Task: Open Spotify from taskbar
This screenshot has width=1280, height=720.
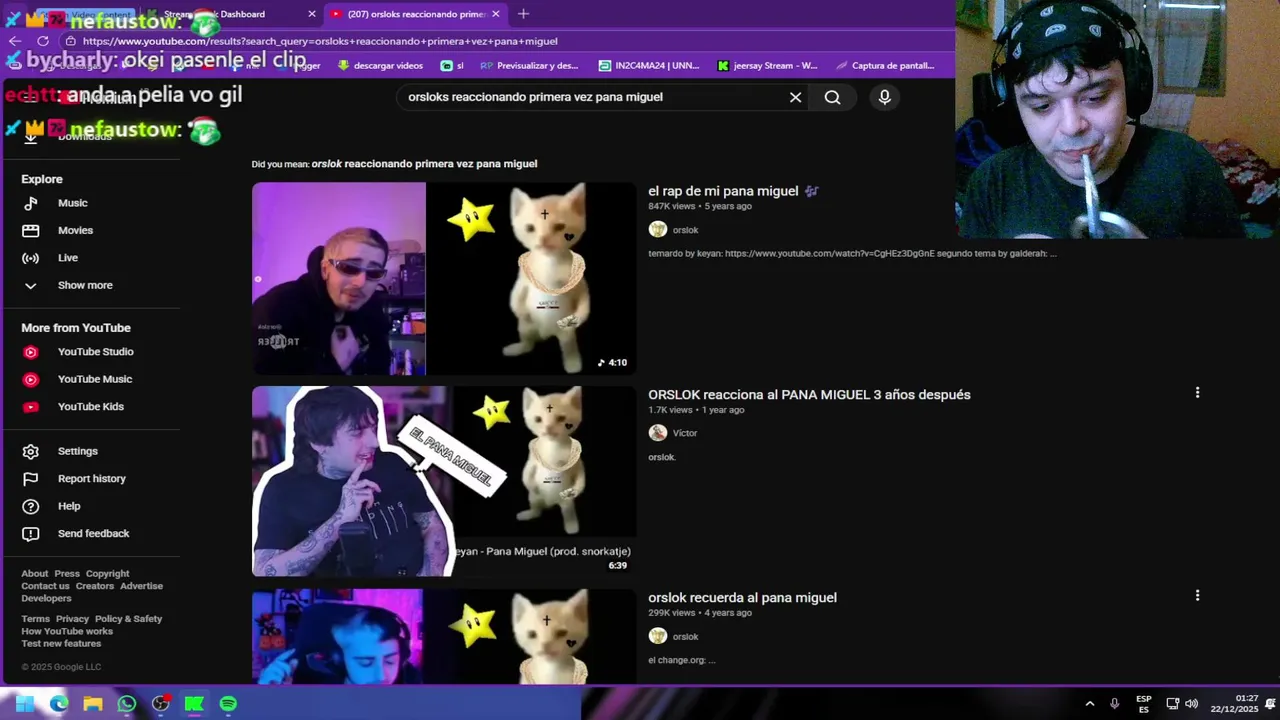Action: [228, 704]
